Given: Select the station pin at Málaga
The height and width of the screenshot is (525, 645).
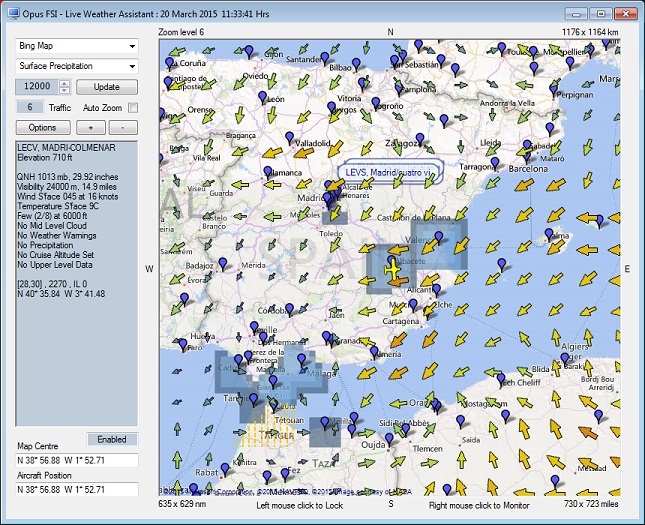Looking at the screenshot, I should [302, 360].
